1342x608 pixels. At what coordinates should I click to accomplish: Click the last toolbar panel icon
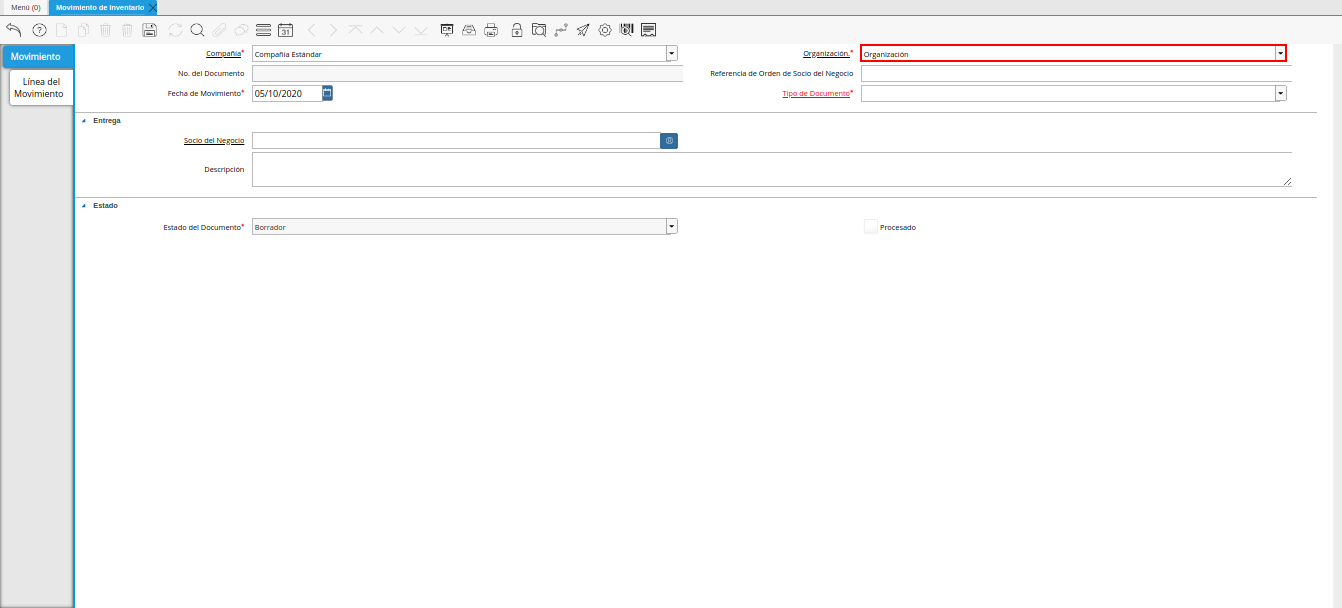(x=649, y=30)
